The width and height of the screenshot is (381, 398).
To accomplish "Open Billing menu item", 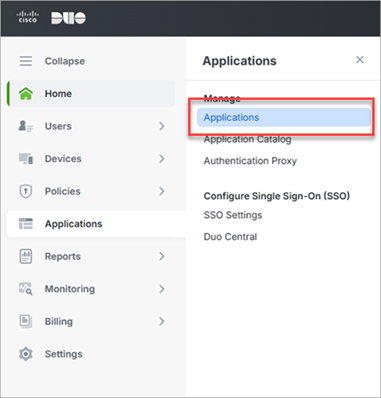I will tap(91, 321).
